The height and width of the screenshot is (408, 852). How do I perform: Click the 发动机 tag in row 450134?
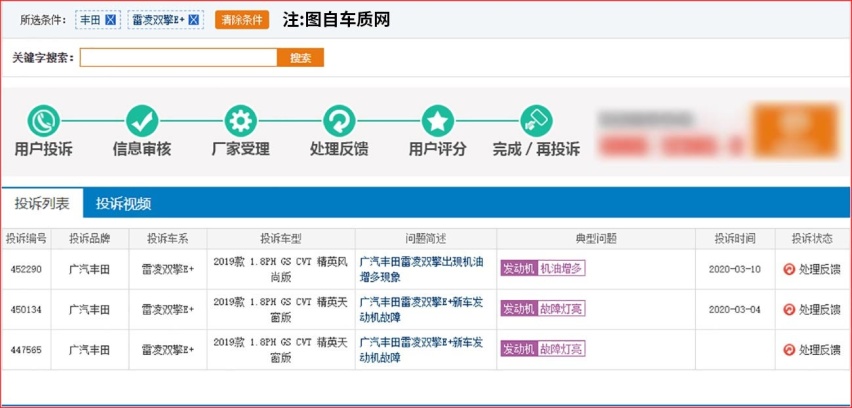pos(519,309)
